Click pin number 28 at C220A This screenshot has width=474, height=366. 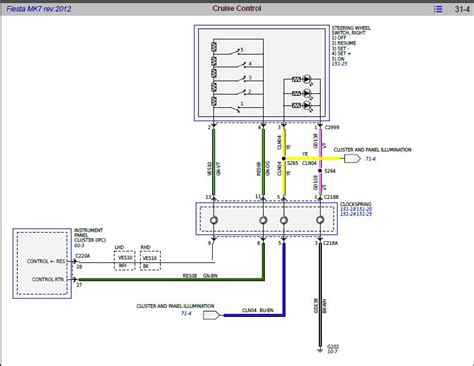79,267
